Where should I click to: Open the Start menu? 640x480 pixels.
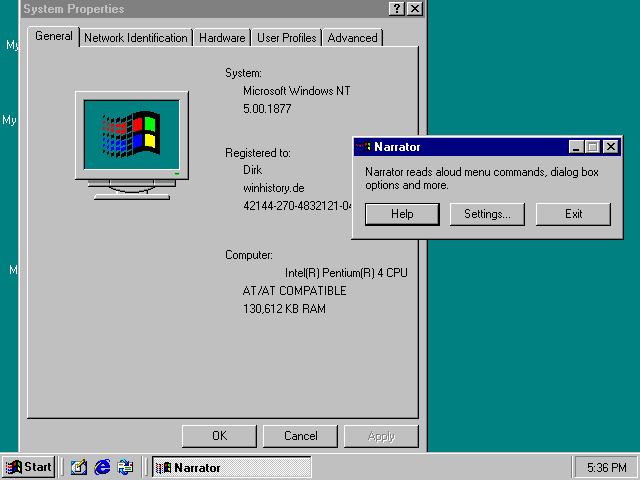[x=29, y=467]
